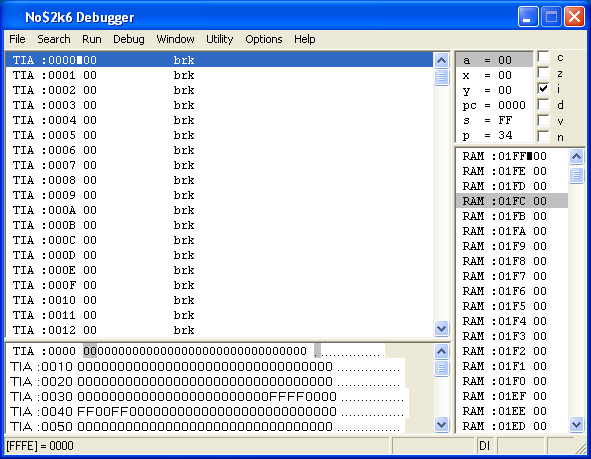Select highlighted stack row RAM :01FC
The height and width of the screenshot is (459, 591).
coord(512,201)
